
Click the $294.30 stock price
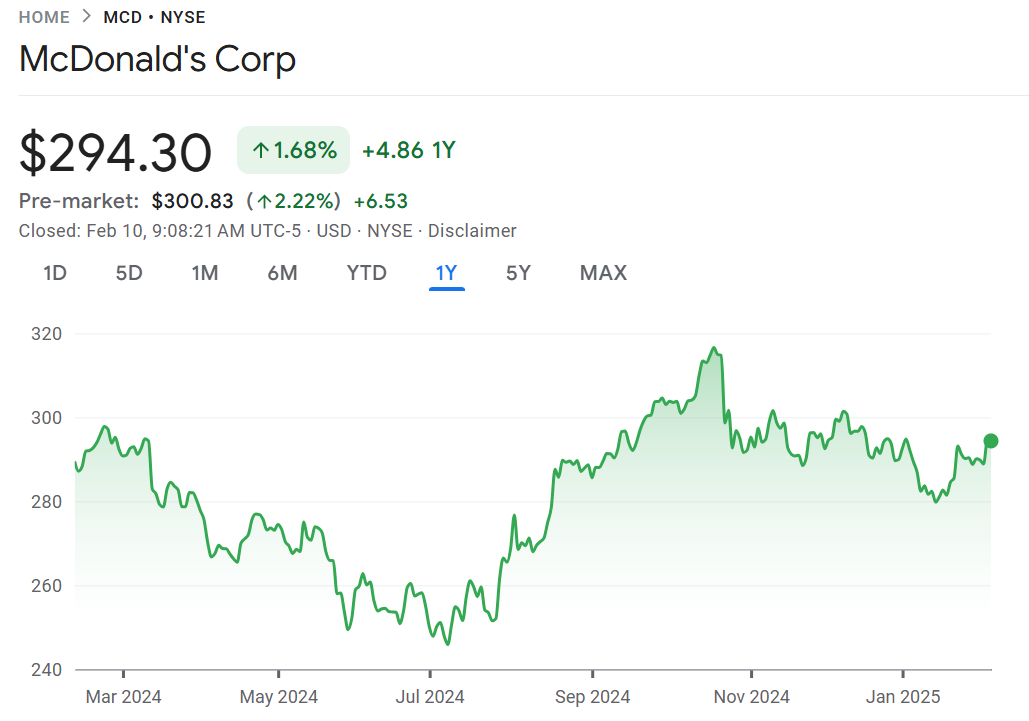(116, 153)
